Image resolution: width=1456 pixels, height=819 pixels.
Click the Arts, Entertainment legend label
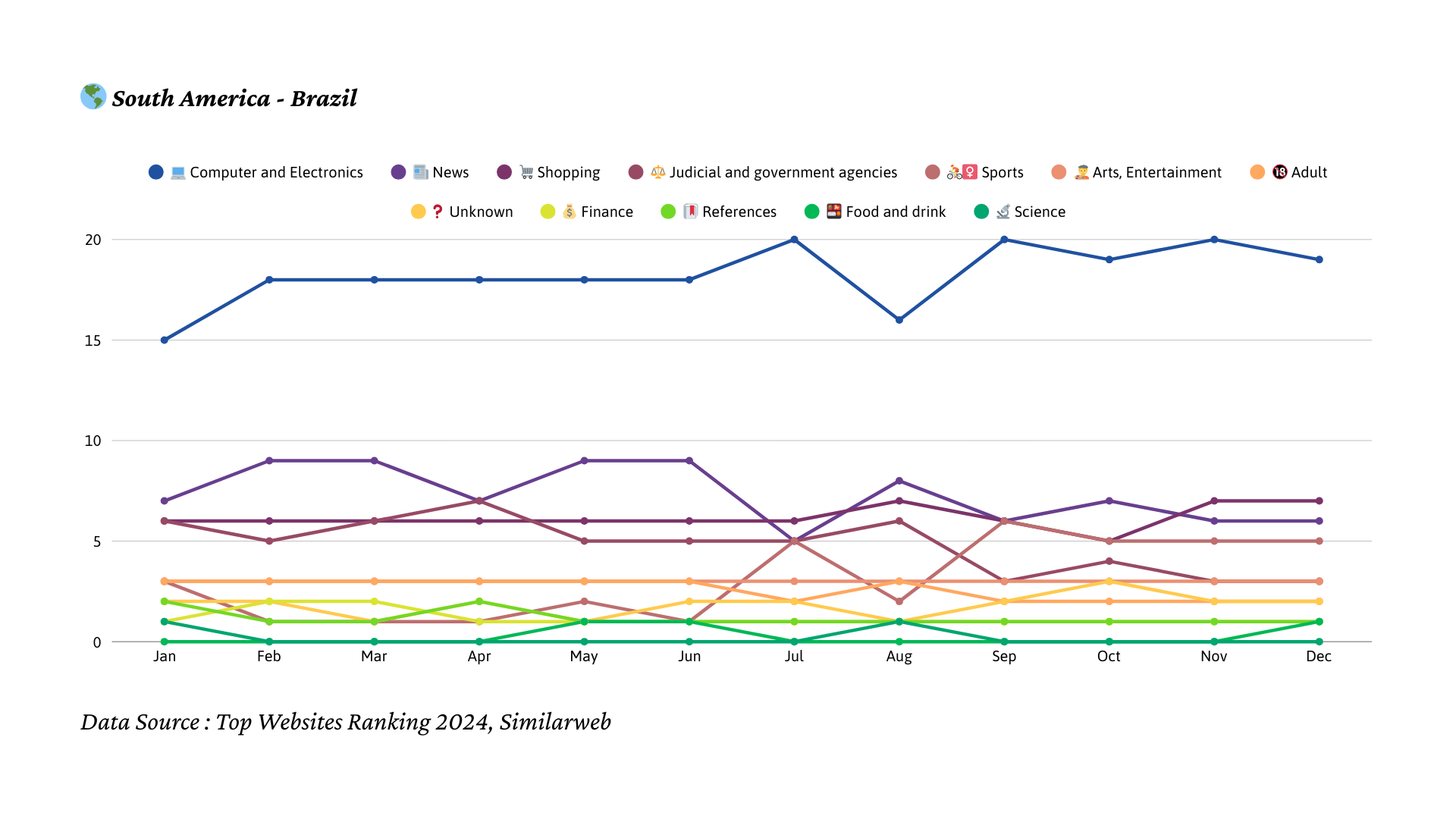[x=1156, y=173]
